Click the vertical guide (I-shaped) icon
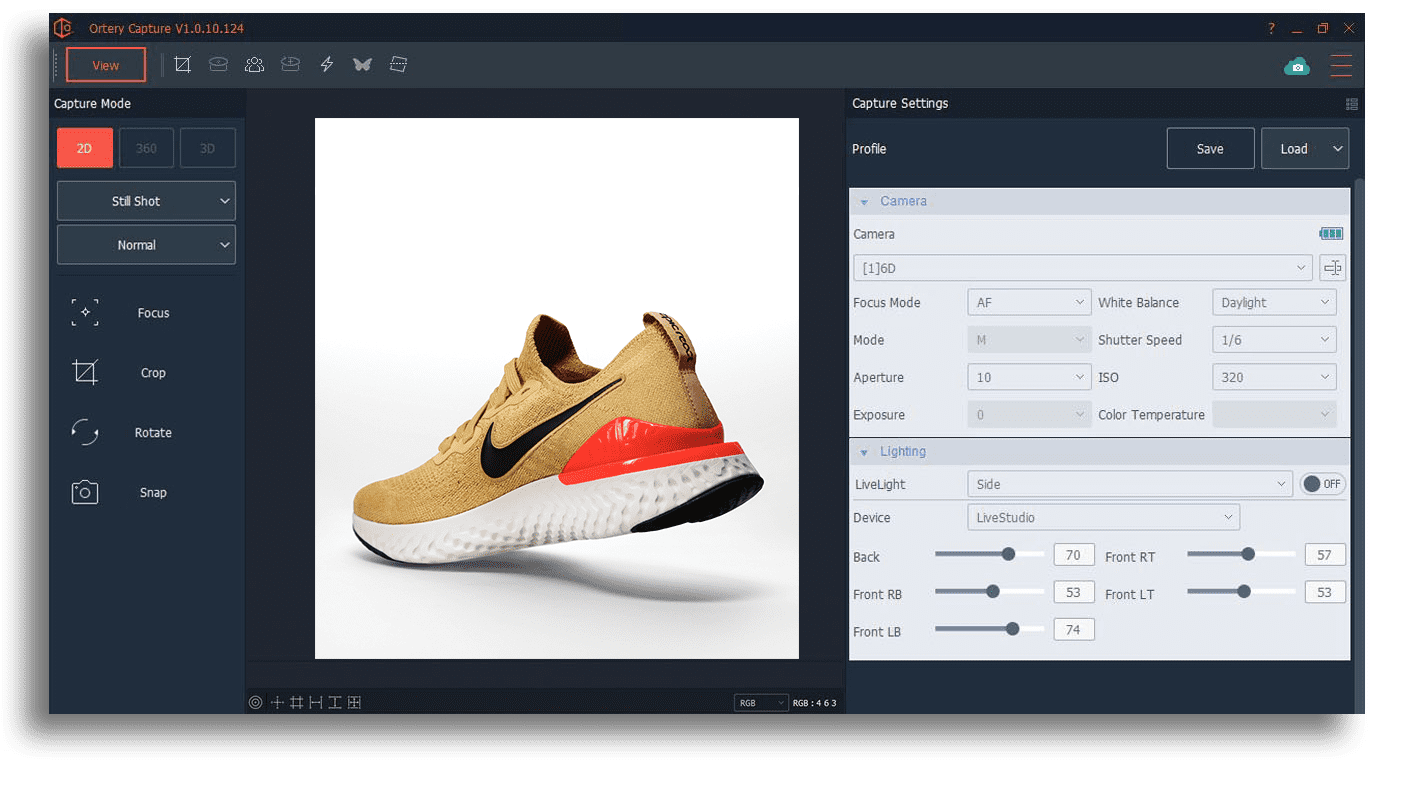The height and width of the screenshot is (791, 1416). pos(334,703)
